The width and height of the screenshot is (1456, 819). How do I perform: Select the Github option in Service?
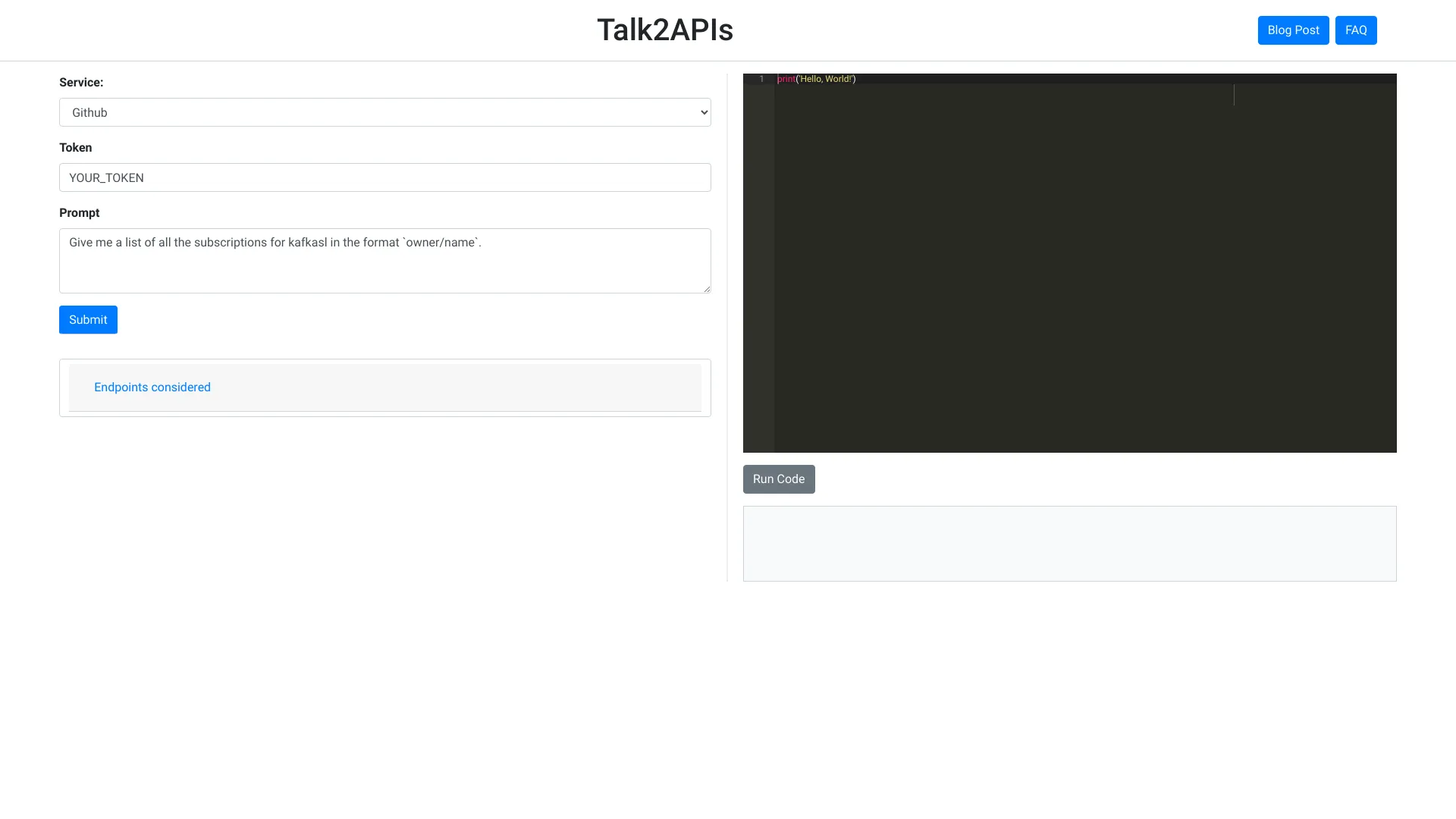point(384,111)
